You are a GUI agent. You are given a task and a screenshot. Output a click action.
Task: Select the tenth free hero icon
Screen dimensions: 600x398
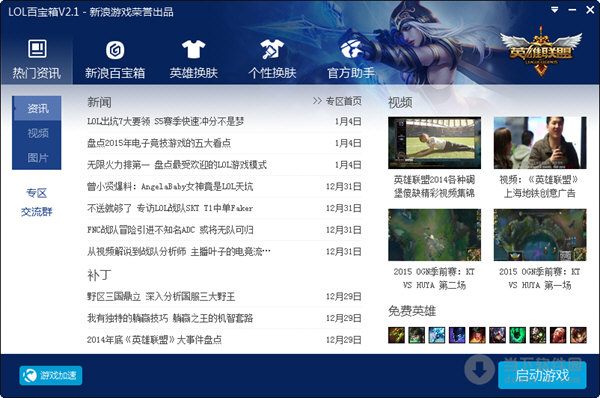coord(578,335)
